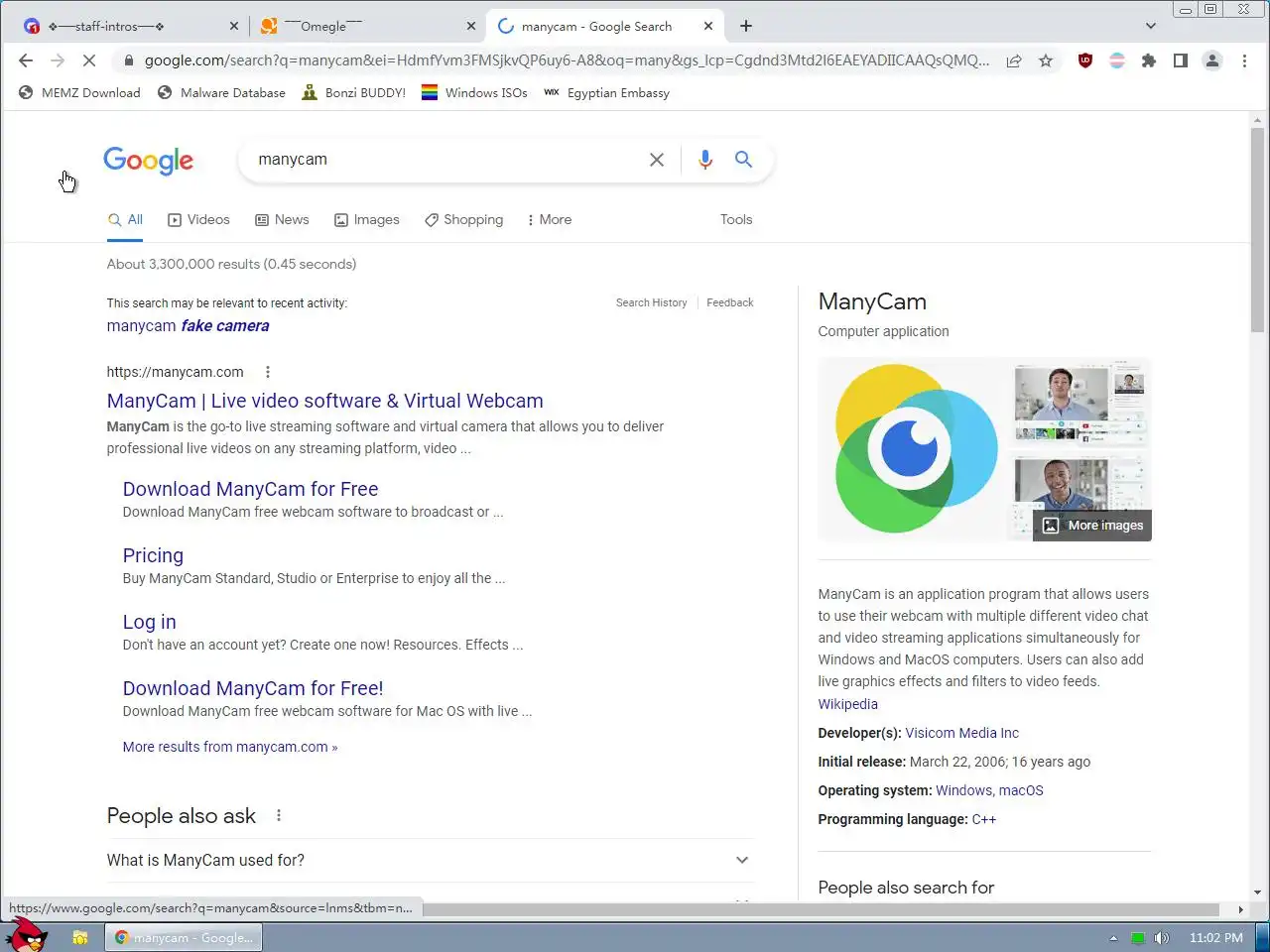
Task: Select the Videos search tab
Action: (198, 220)
